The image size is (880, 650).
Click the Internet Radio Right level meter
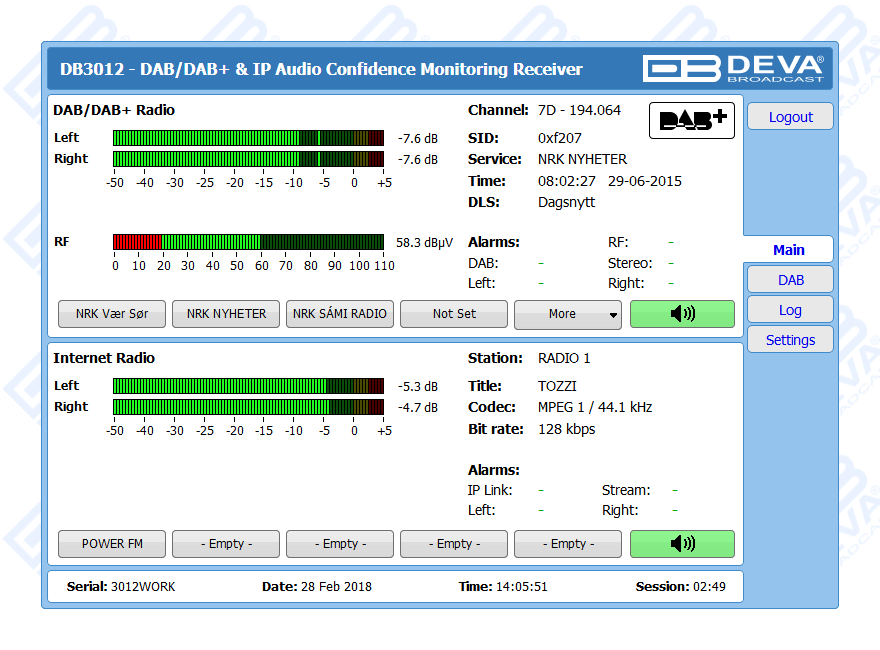pos(248,407)
